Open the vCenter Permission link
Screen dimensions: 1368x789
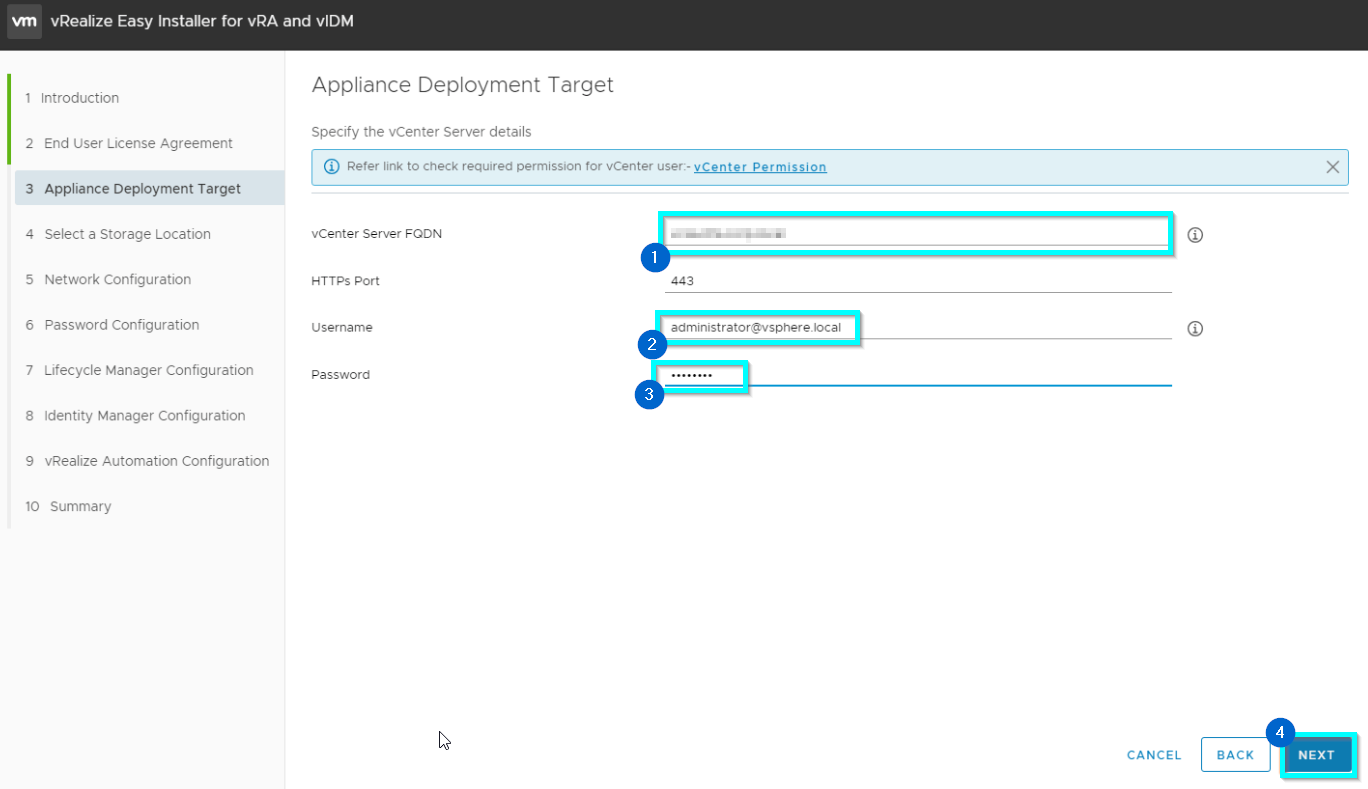point(760,167)
